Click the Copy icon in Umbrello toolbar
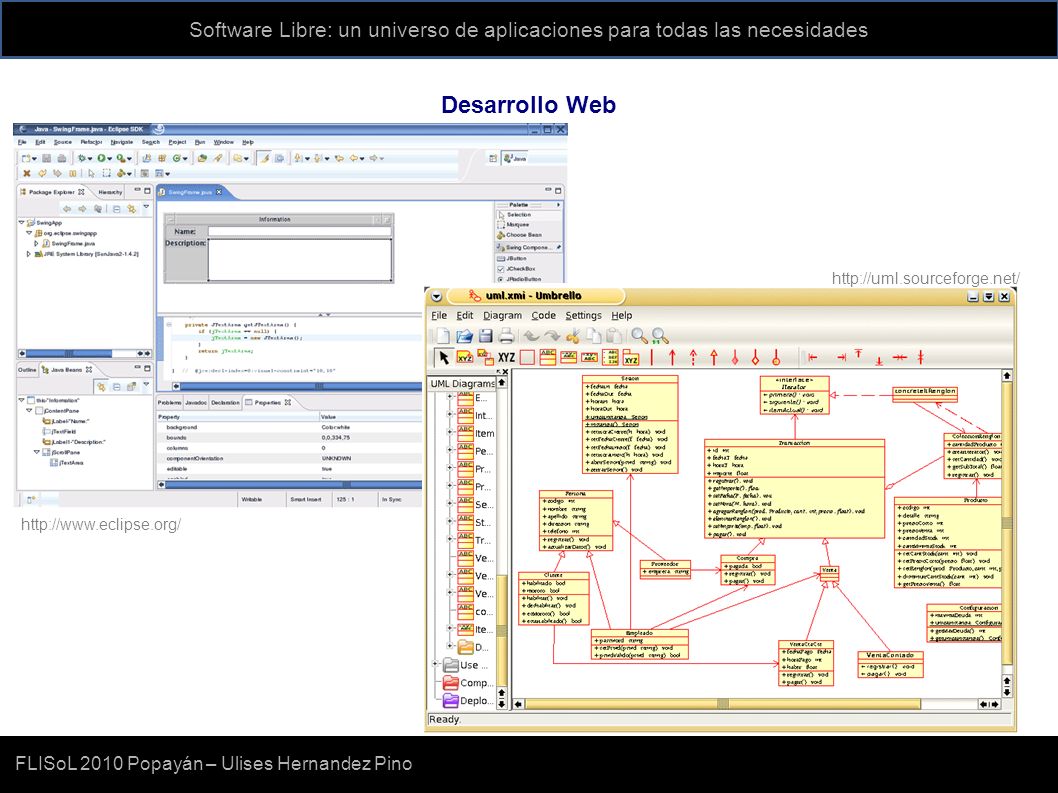The image size is (1058, 793). (593, 335)
